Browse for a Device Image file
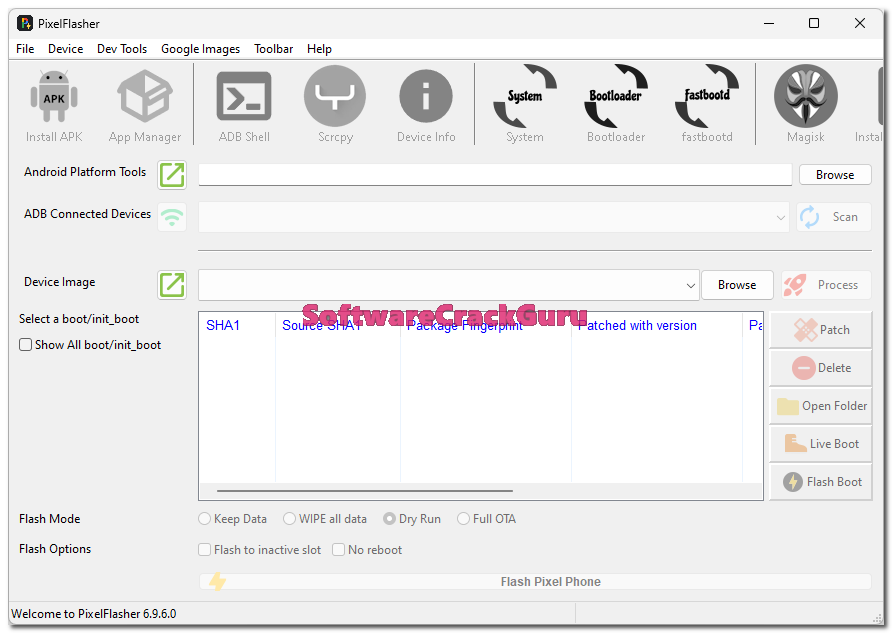892x633 pixels. (737, 284)
